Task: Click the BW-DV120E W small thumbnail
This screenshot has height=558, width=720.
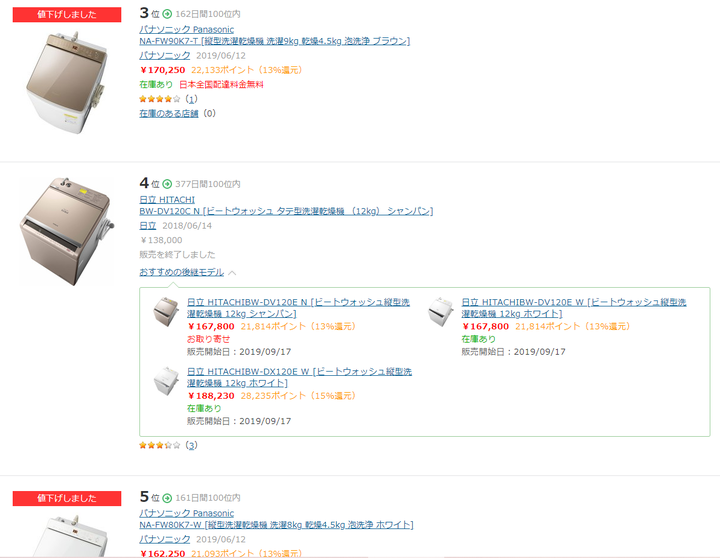Action: 440,312
